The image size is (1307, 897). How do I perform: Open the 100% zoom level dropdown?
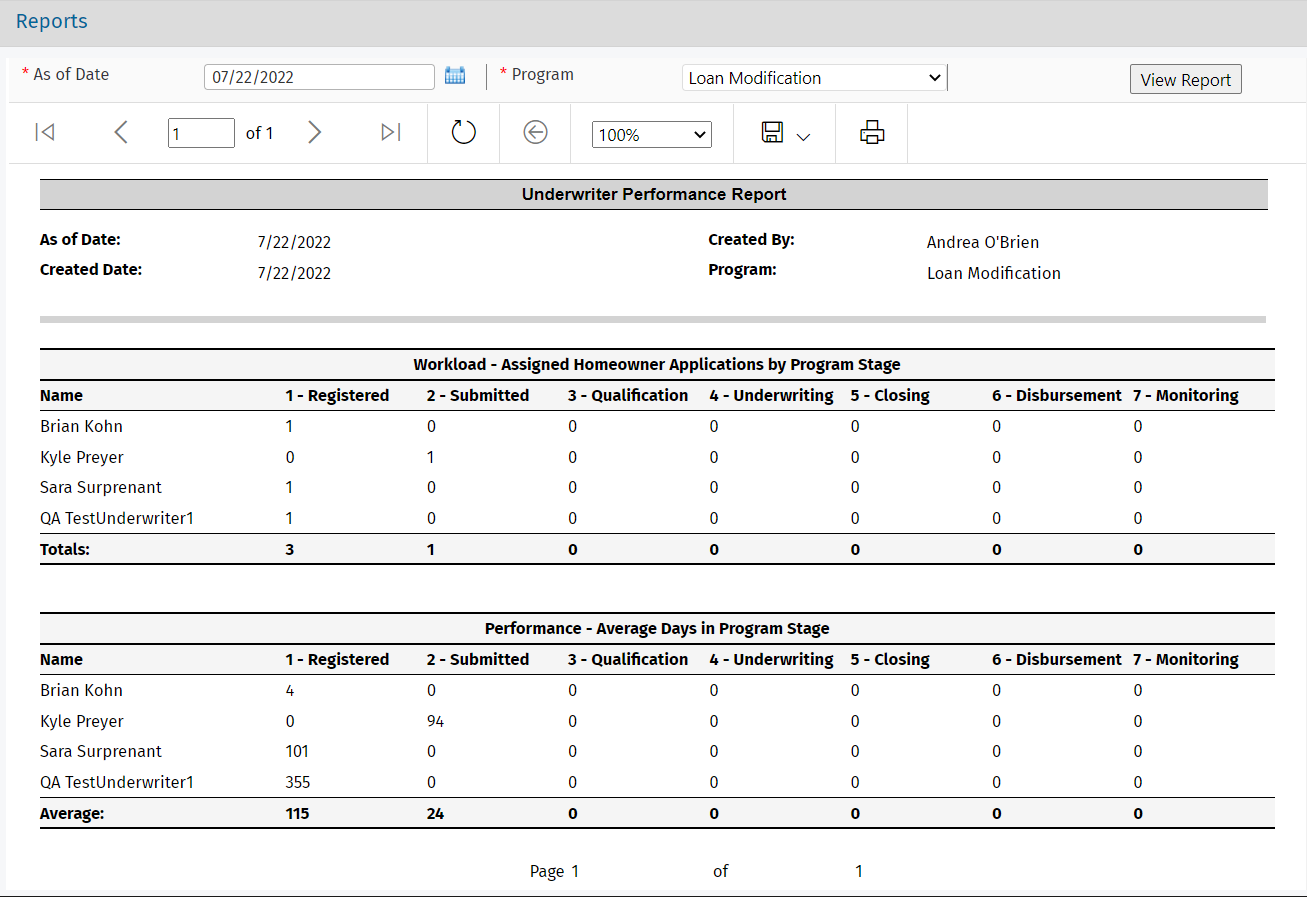point(651,135)
